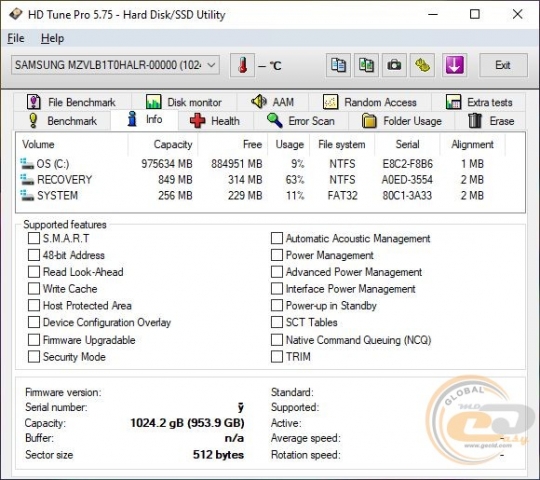Switch to the Random Access tab
Image resolution: width=540 pixels, height=480 pixels.
[x=370, y=102]
